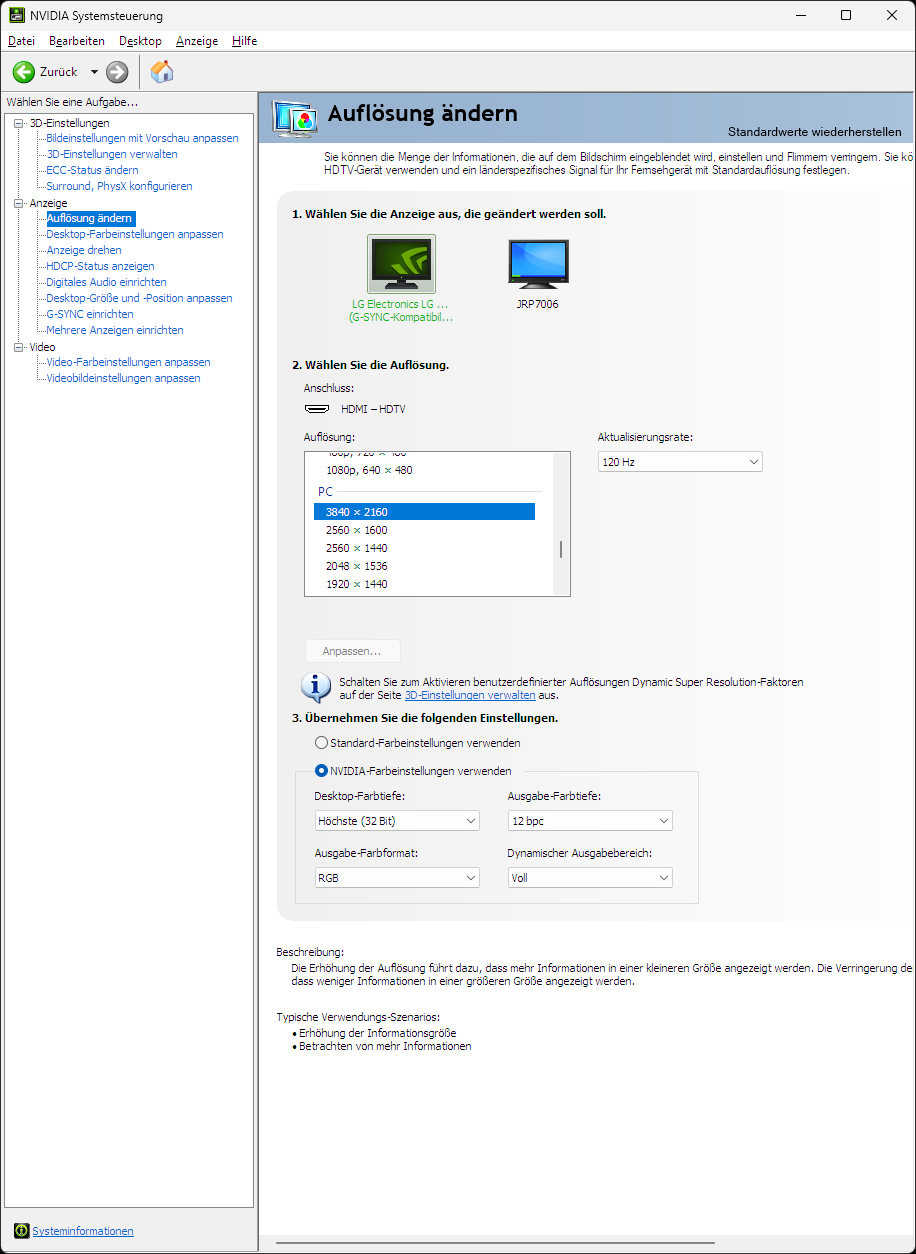Screen dimensions: 916x1254
Task: Select Surround, PhysX konfigurieren tree item
Action: [x=119, y=186]
